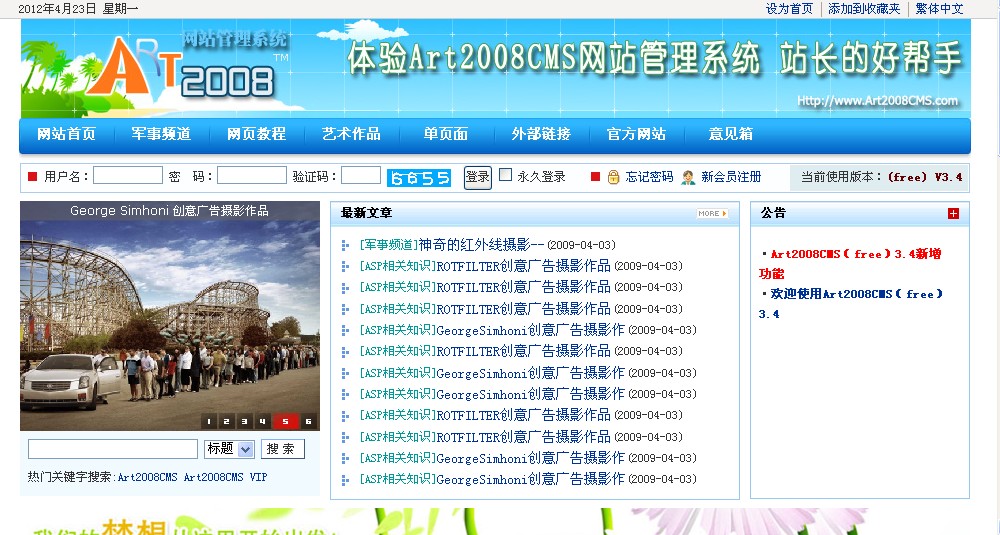This screenshot has height=535, width=1000.
Task: Click Http://www.Art2008CMS.com in banner
Action: 878,101
